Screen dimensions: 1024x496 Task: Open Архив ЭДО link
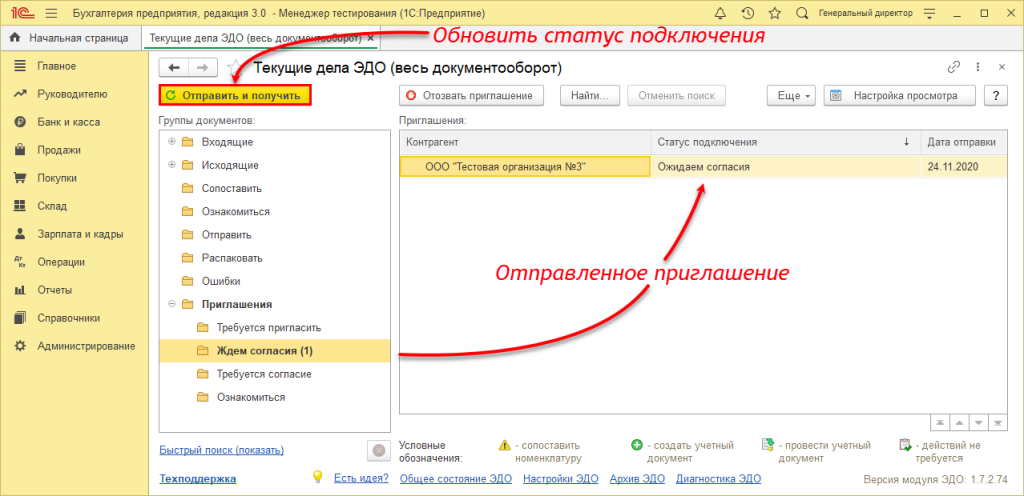point(637,479)
